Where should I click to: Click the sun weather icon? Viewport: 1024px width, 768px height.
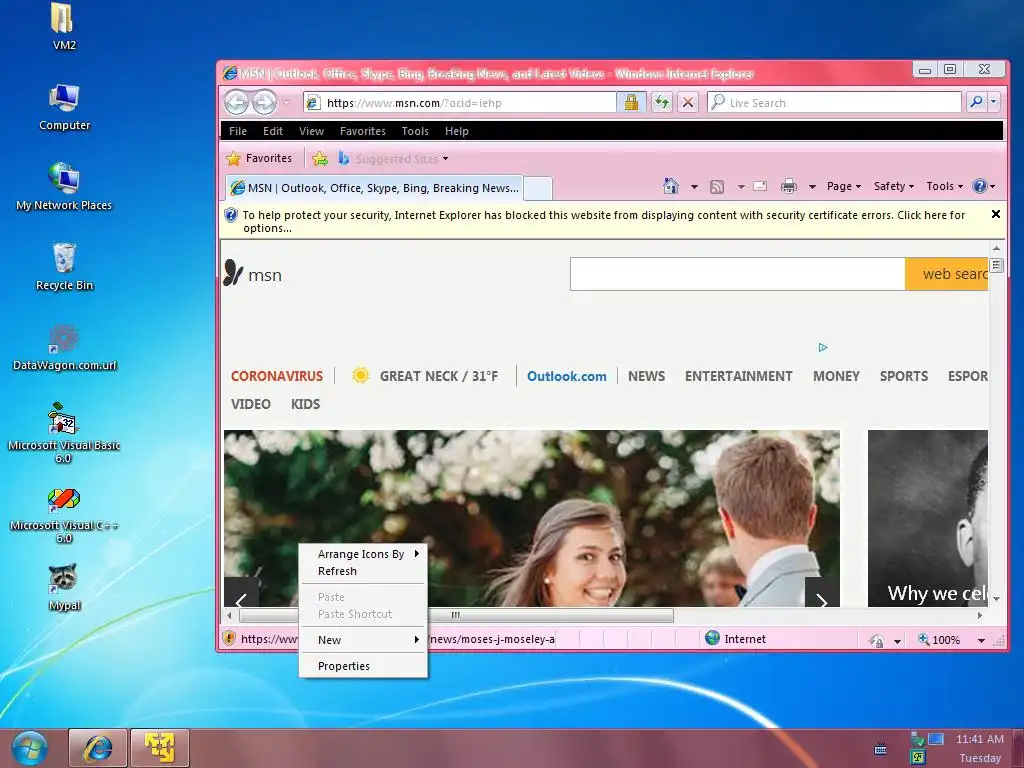tap(360, 376)
